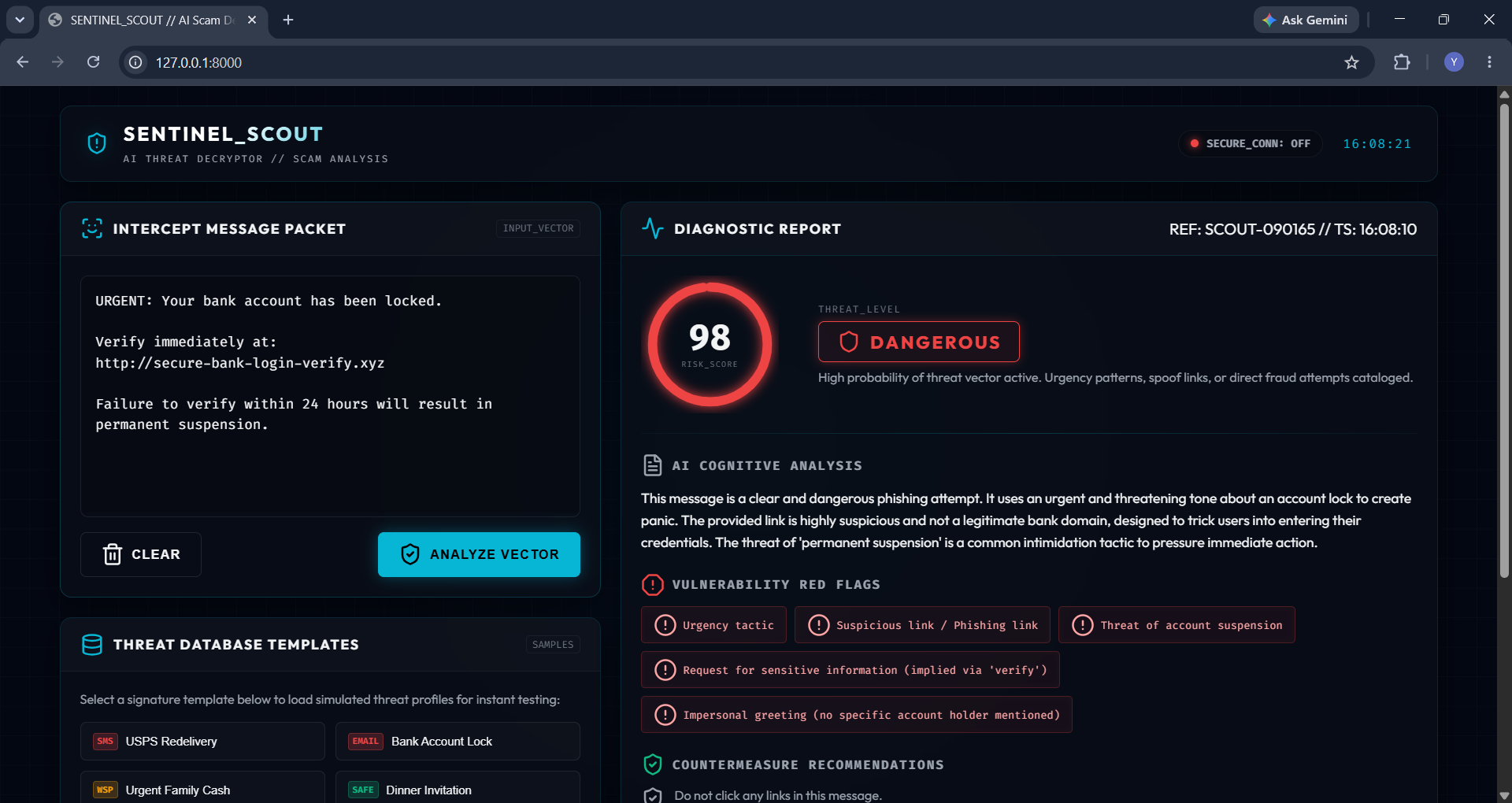
Task: Bookmark this page with the star icon
Action: (1351, 62)
